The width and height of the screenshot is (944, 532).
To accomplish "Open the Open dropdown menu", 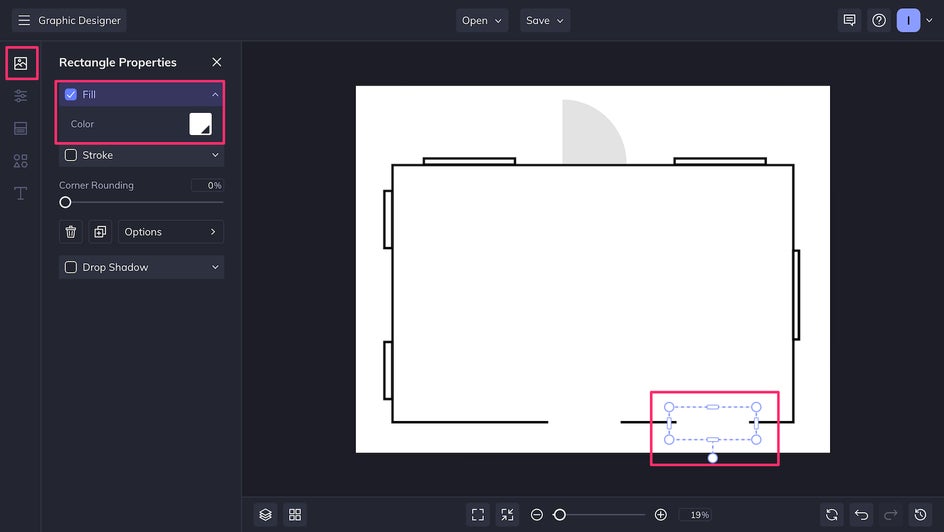I will 482,20.
